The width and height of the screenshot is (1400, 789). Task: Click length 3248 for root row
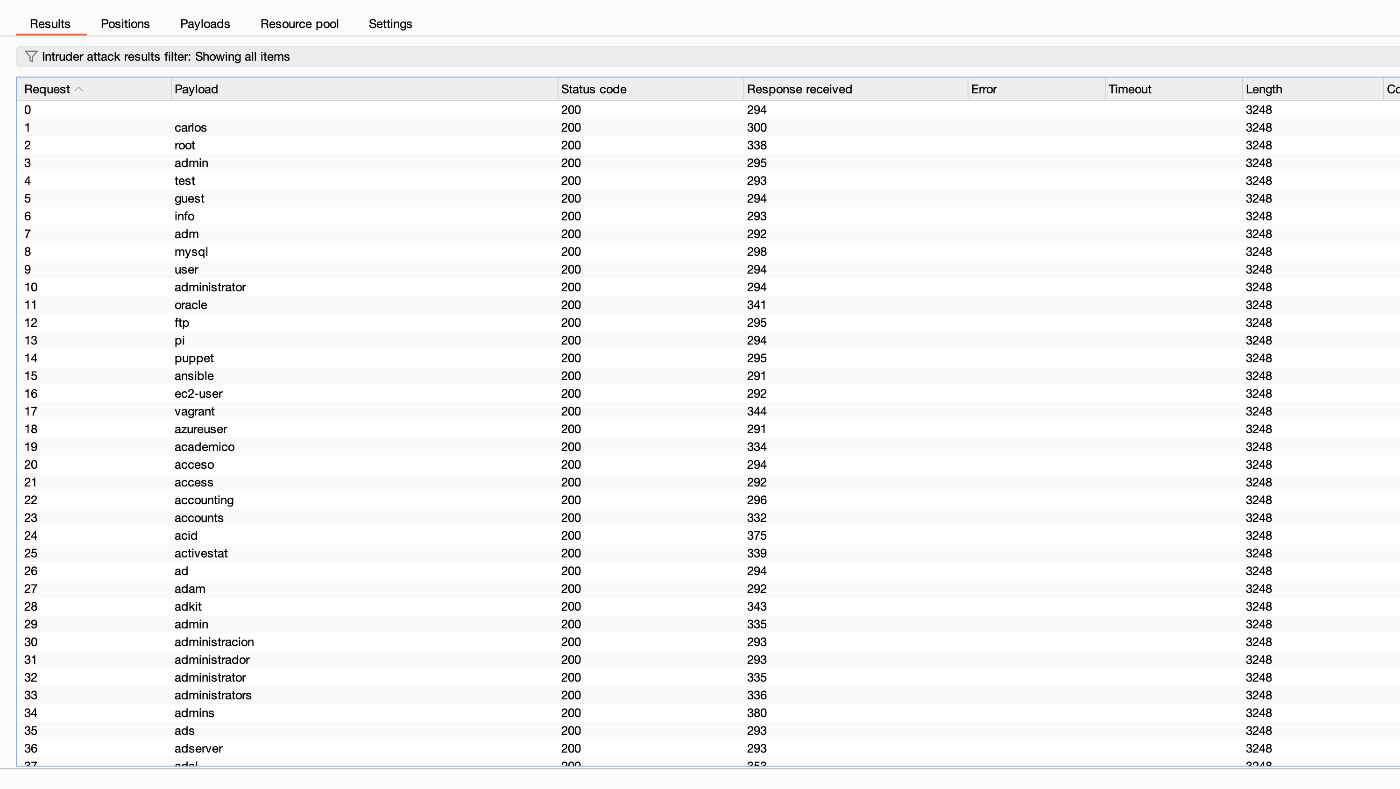1259,145
